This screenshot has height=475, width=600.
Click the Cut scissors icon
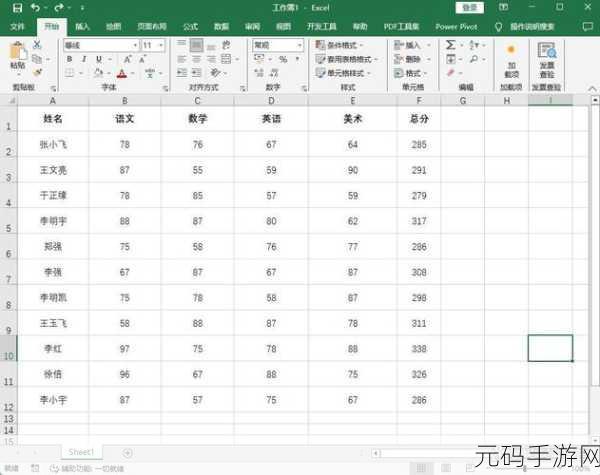pyautogui.click(x=37, y=44)
